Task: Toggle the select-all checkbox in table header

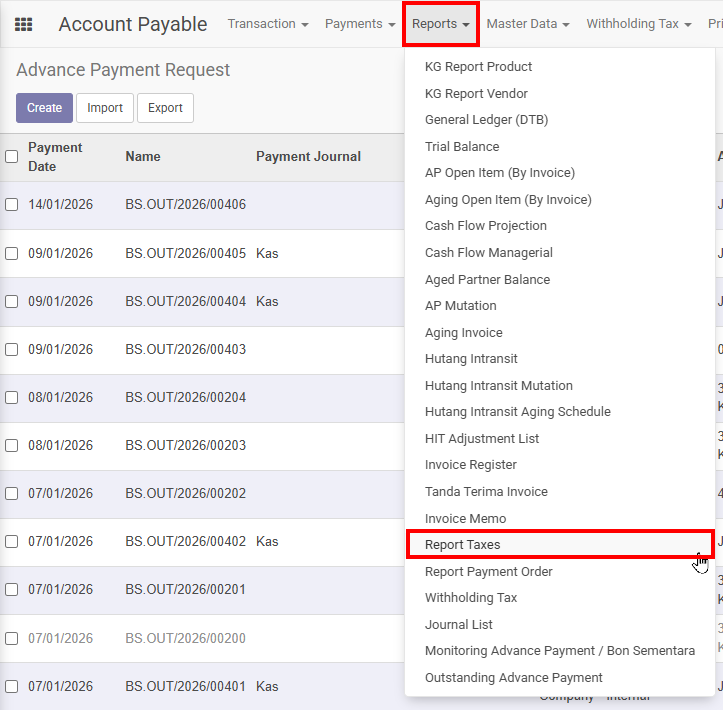Action: (x=11, y=156)
